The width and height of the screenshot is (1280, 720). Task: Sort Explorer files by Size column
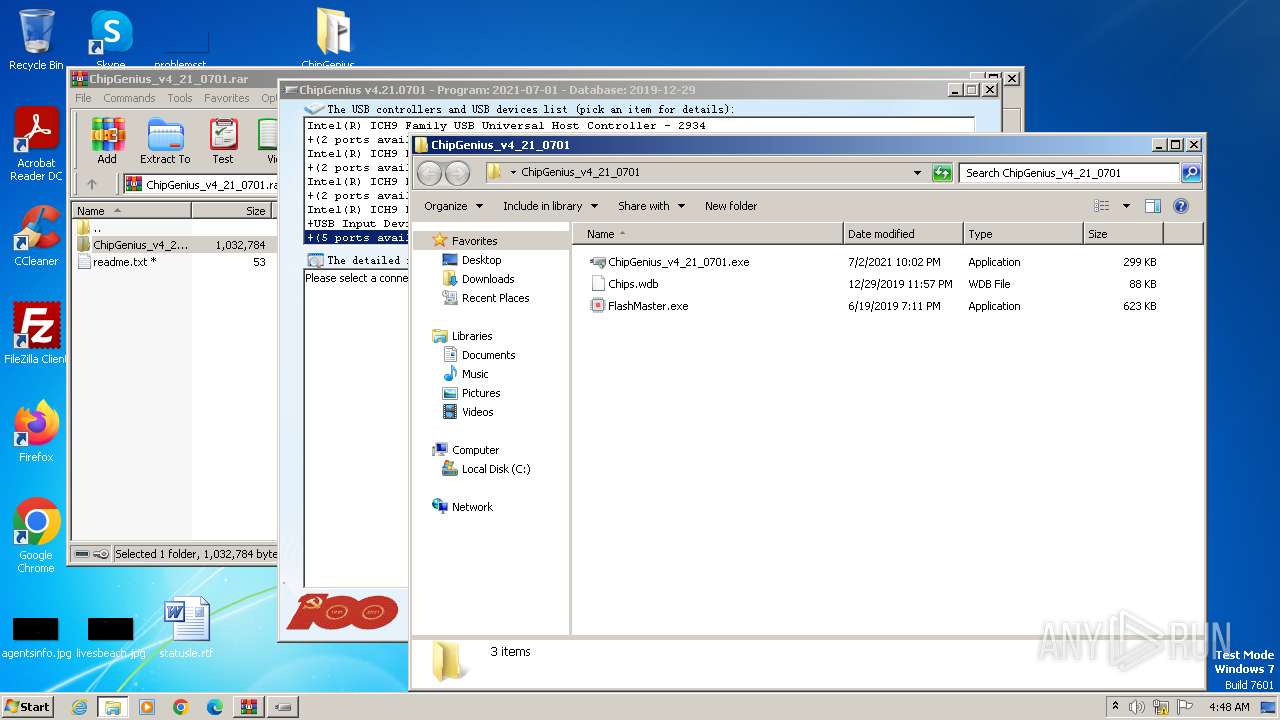pos(1124,234)
